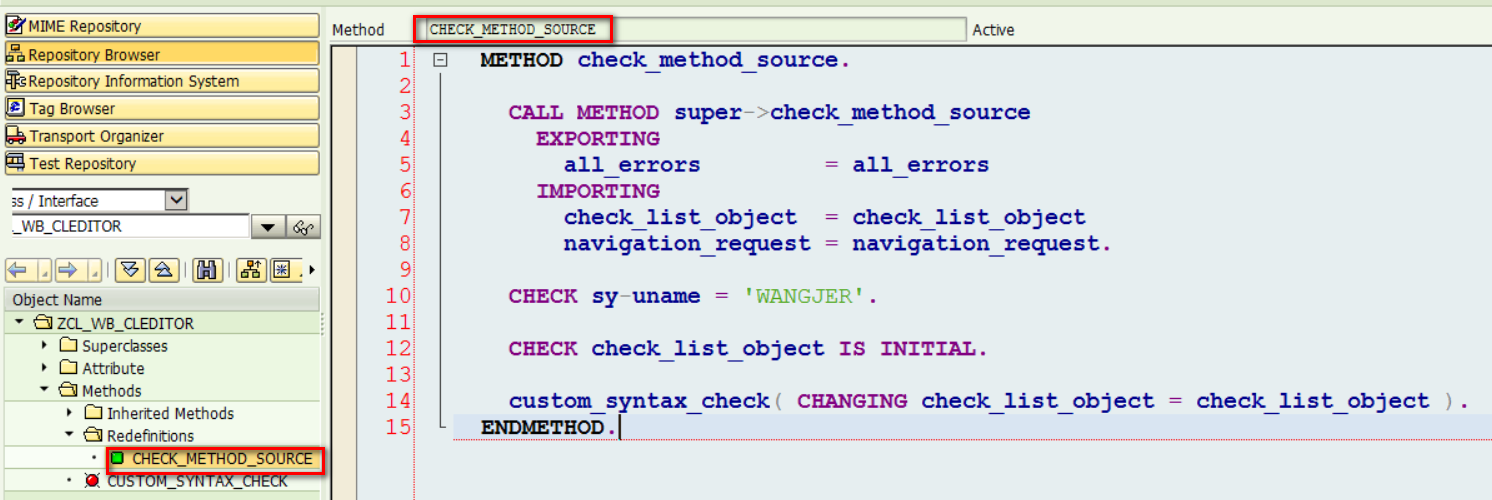
Task: Expand the Superclasses folder
Action: 44,346
